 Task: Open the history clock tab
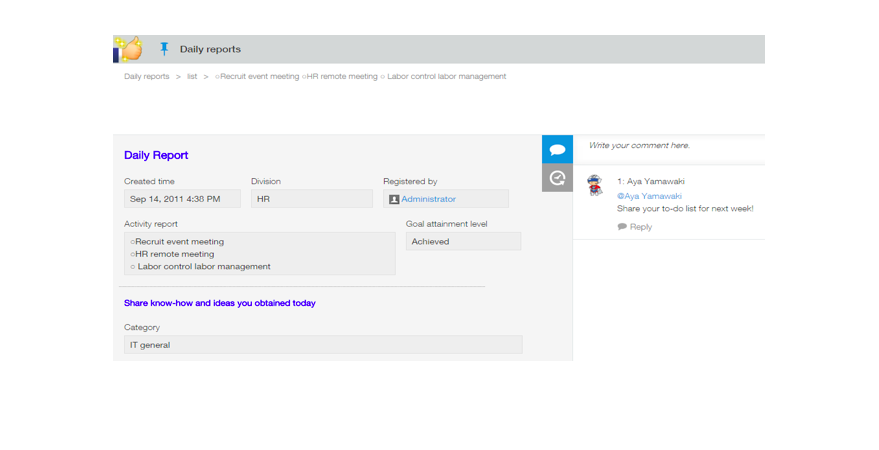click(557, 178)
